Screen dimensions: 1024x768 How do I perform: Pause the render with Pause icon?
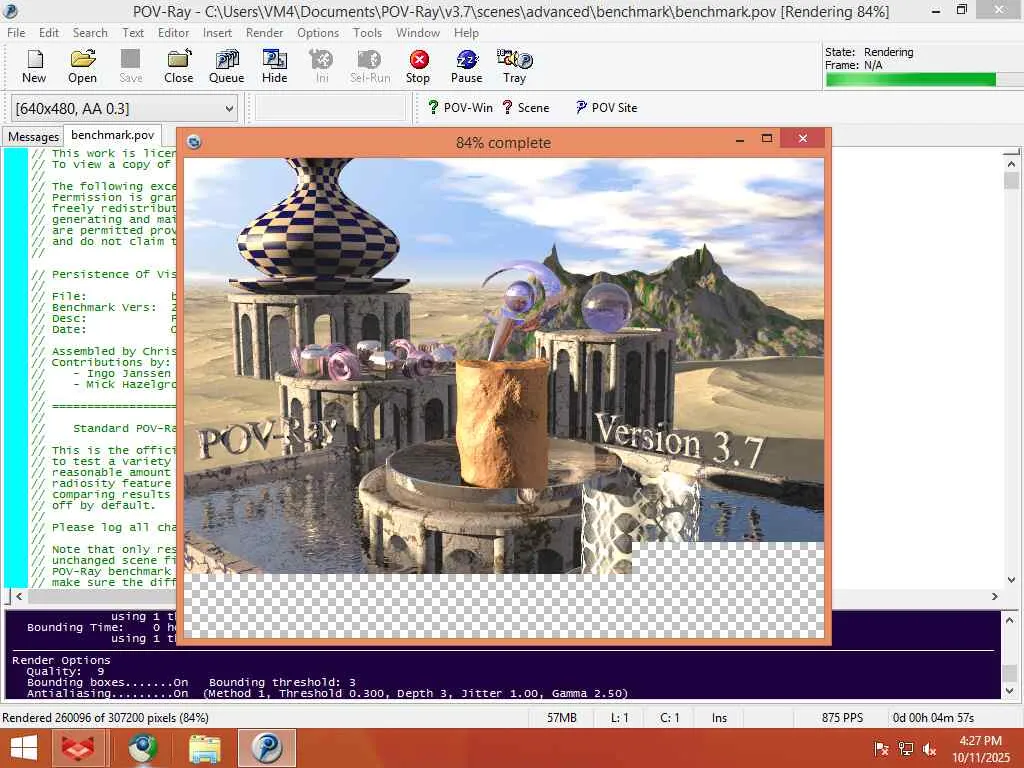pyautogui.click(x=466, y=67)
